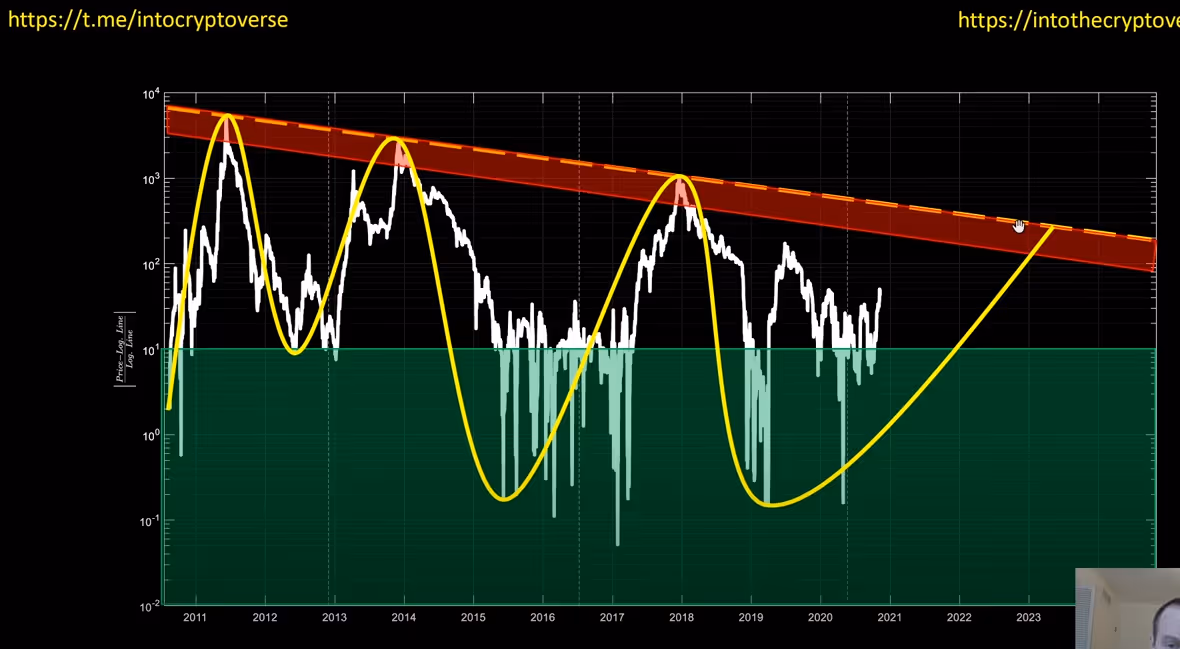Click the white line's endpoint in late 2020
The width and height of the screenshot is (1180, 649).
tap(880, 291)
